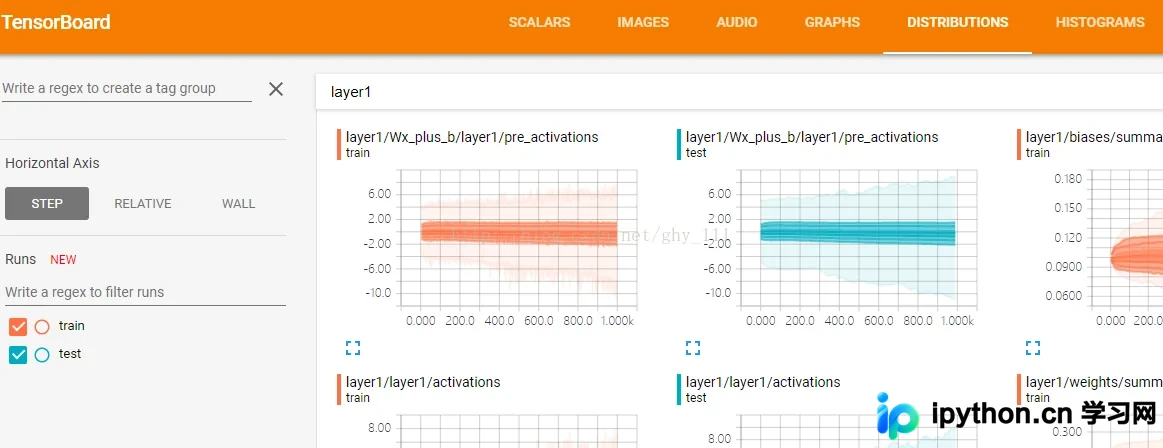The image size is (1163, 448).
Task: Set horizontal axis to STEP
Action: point(47,203)
